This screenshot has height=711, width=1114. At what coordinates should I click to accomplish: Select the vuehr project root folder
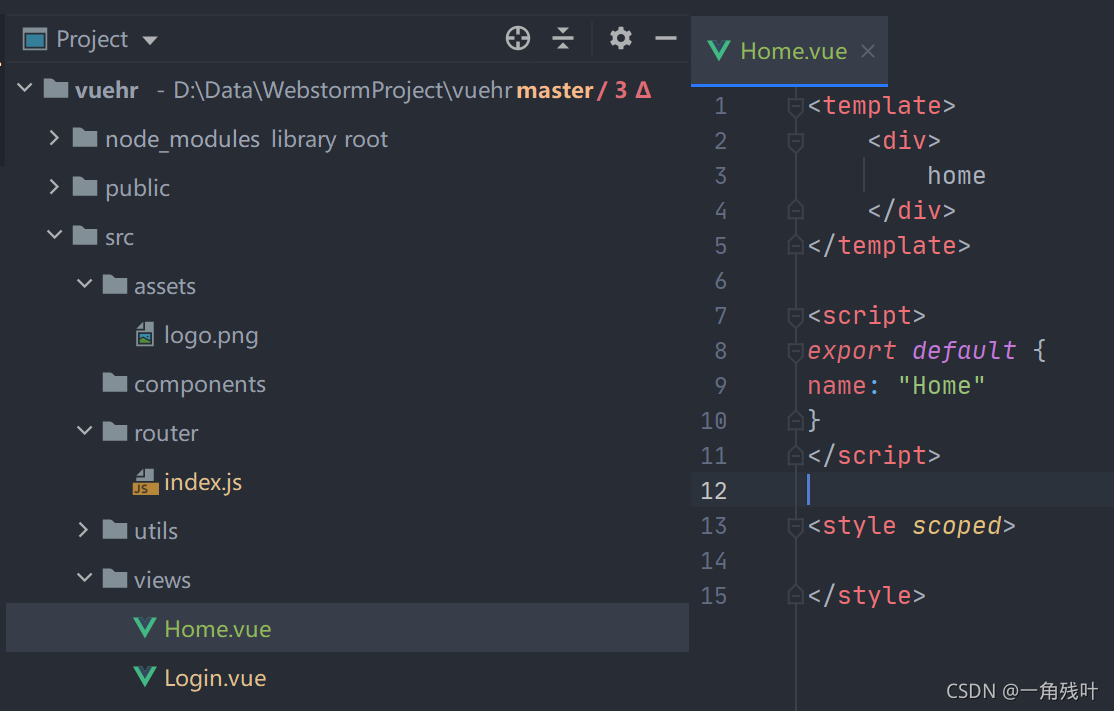tap(107, 90)
